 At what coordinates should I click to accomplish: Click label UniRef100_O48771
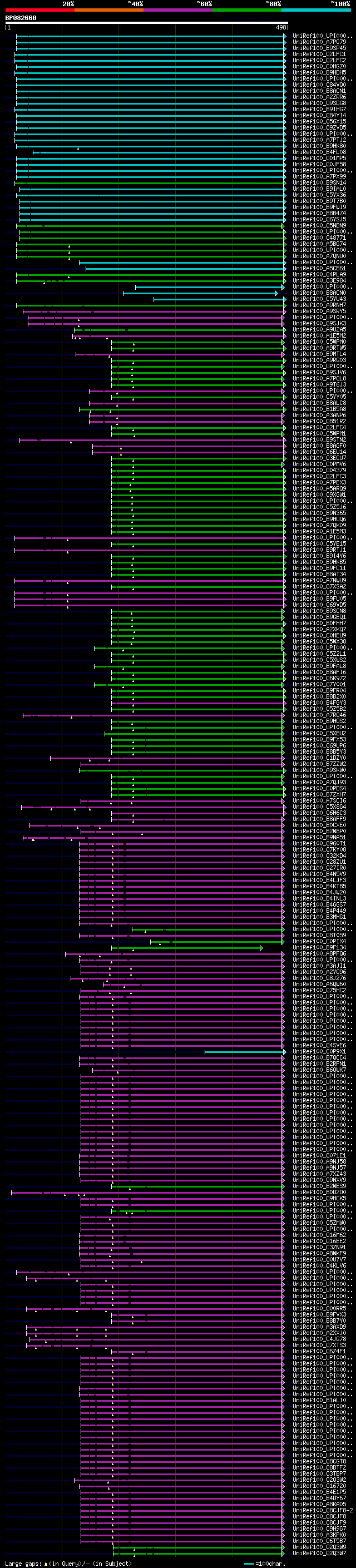point(319,238)
